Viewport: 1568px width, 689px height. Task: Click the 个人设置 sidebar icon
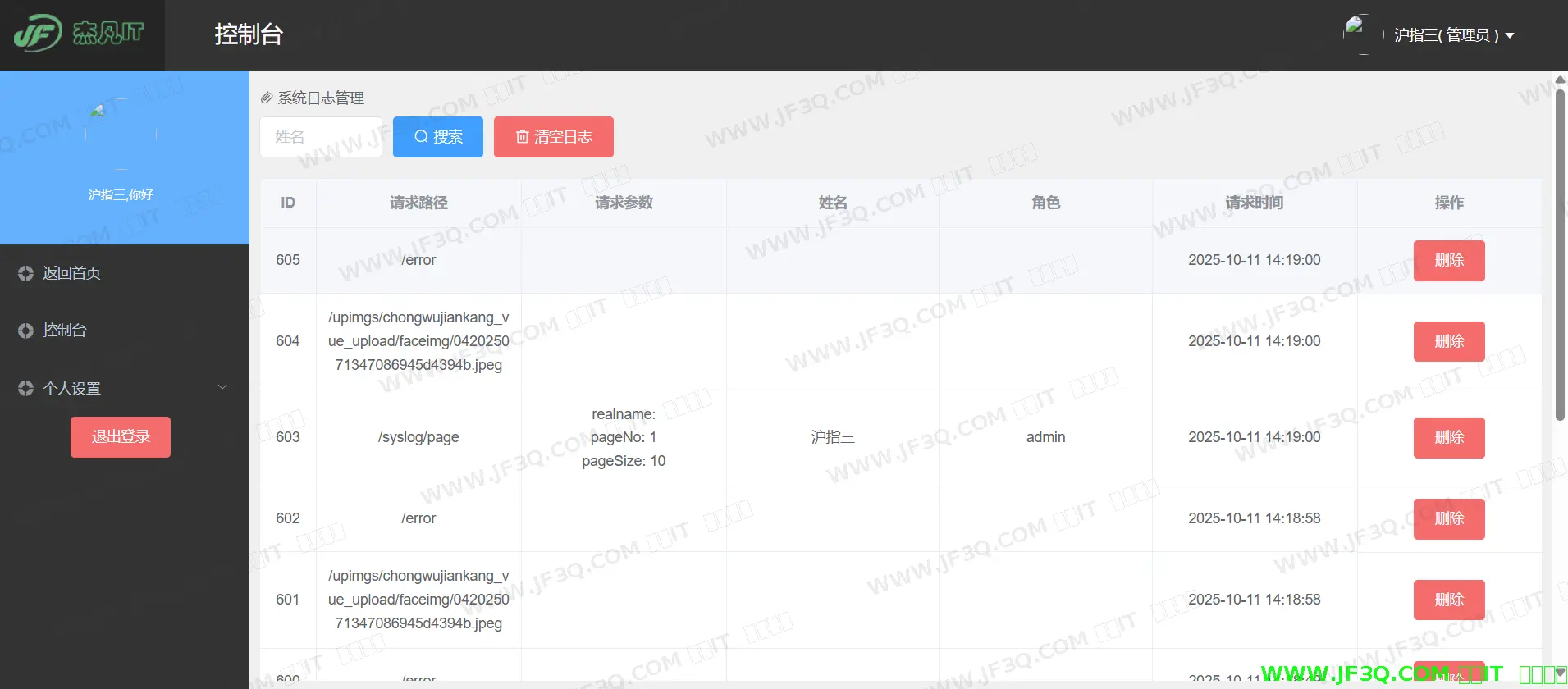[x=25, y=388]
